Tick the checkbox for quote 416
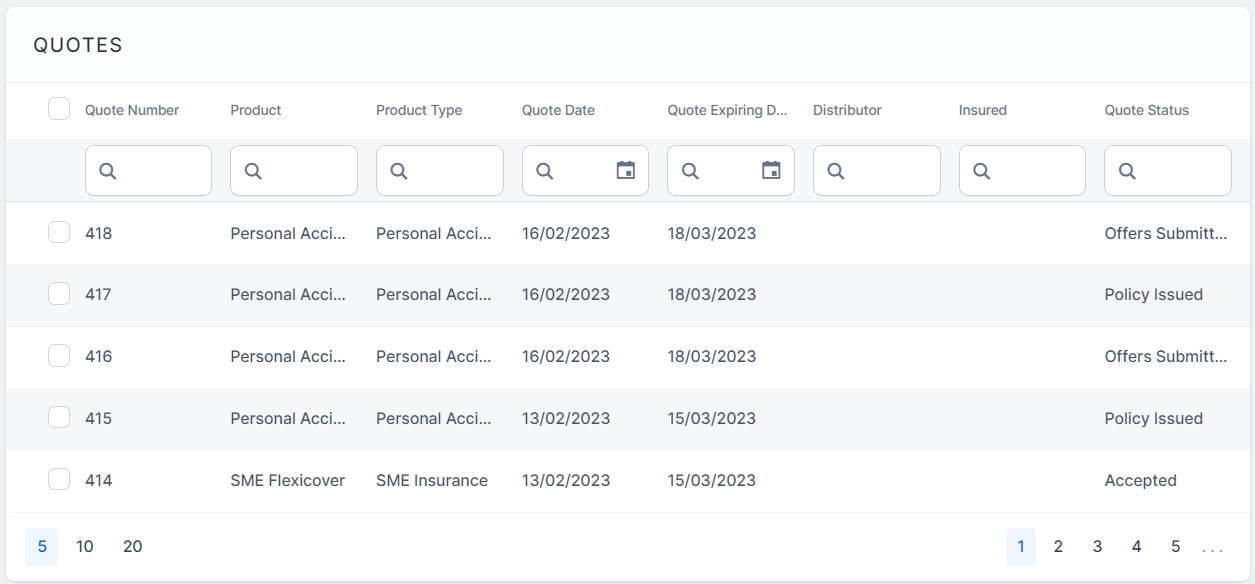The width and height of the screenshot is (1255, 584). coord(59,355)
